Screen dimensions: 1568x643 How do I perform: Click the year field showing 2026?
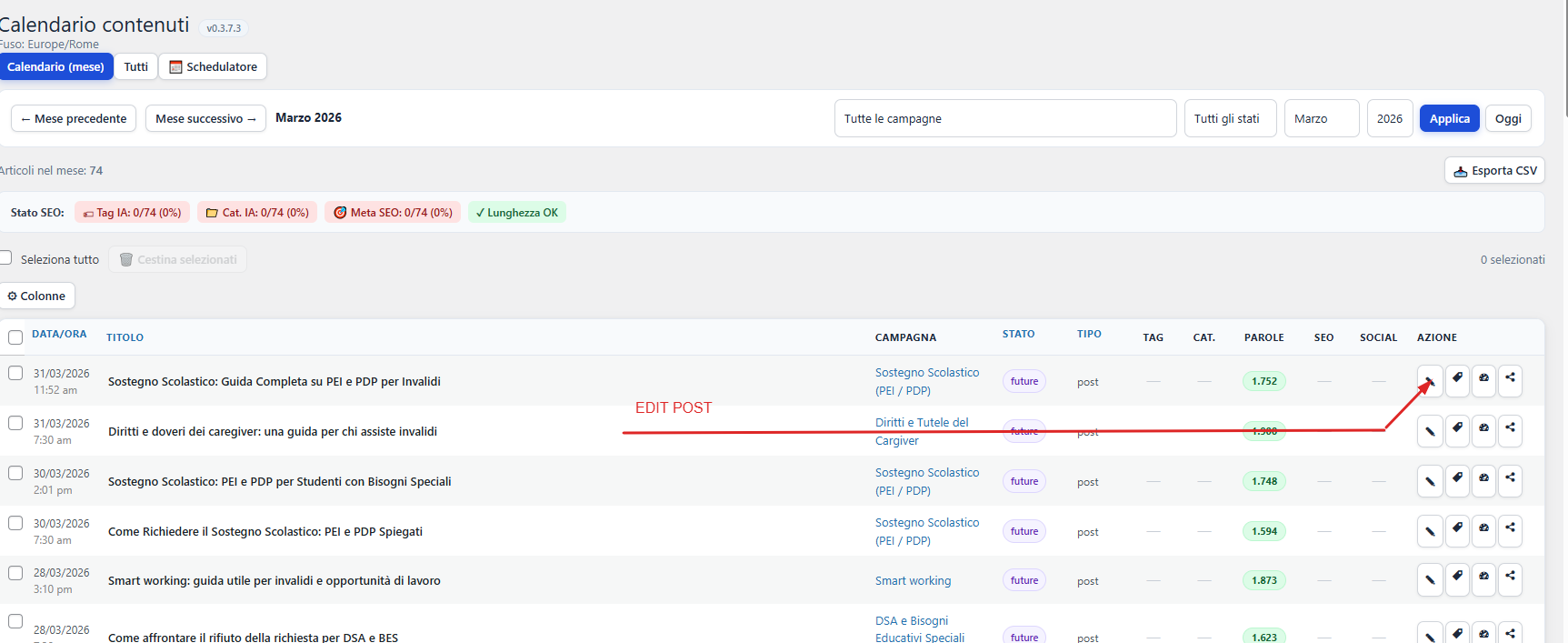tap(1390, 118)
